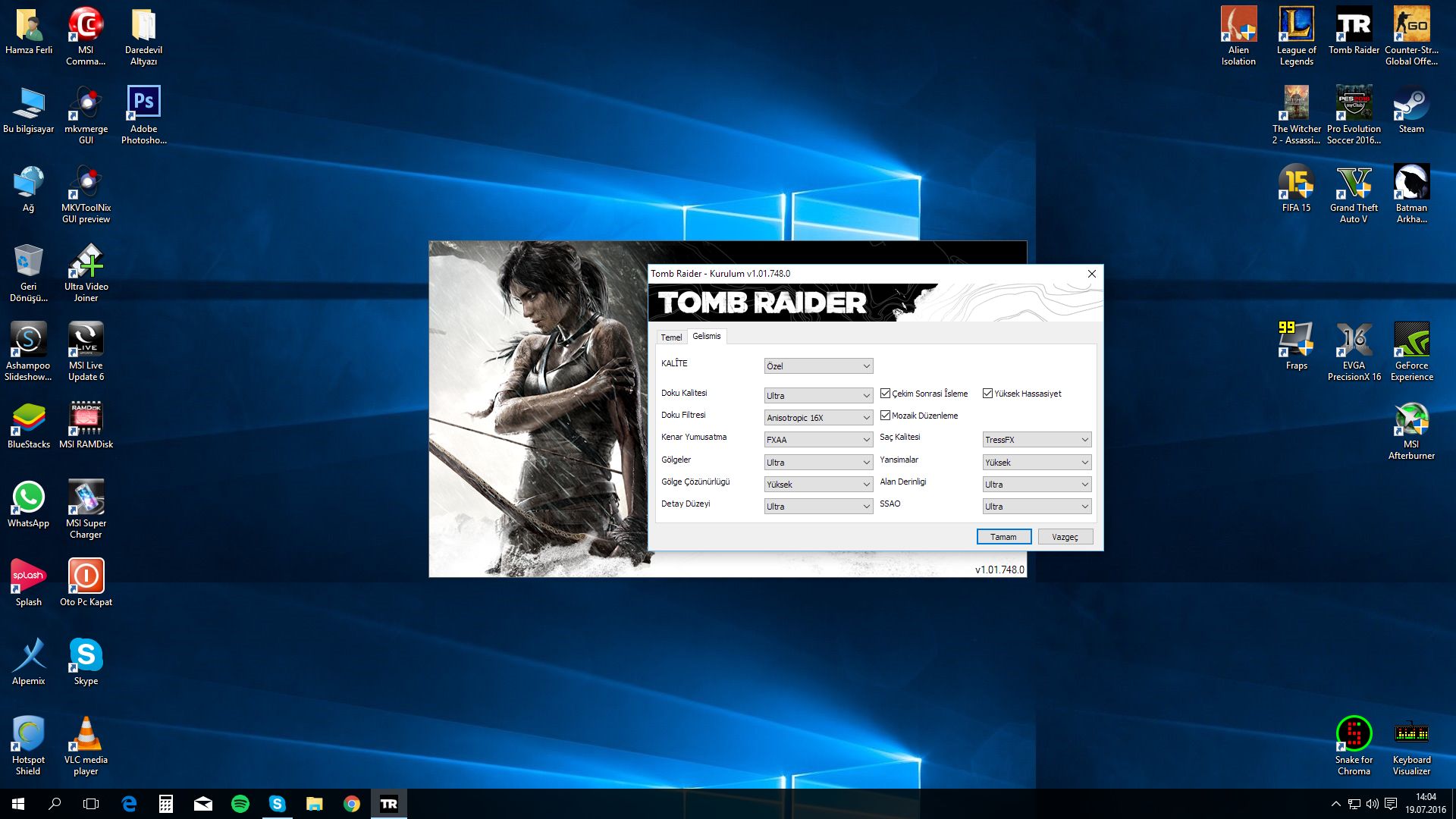
Task: Open Oto Pc Kapat shortcut
Action: tap(86, 582)
